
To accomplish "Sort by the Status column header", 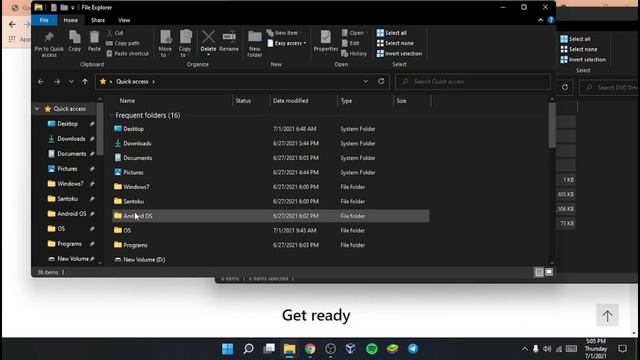I will coord(243,101).
